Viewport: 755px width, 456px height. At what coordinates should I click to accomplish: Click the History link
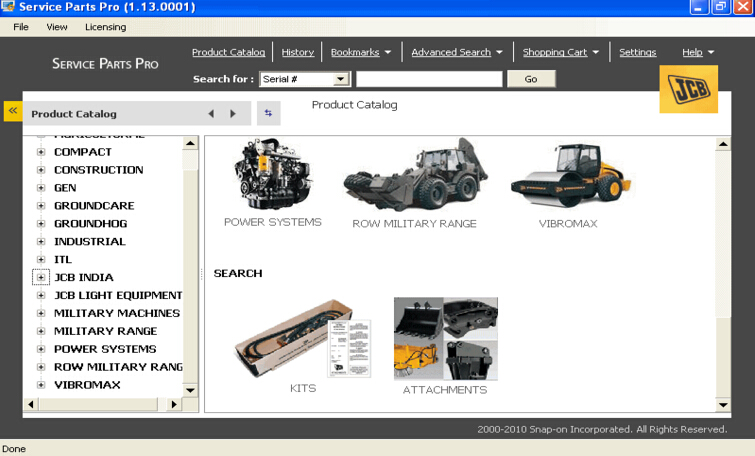tap(298, 52)
